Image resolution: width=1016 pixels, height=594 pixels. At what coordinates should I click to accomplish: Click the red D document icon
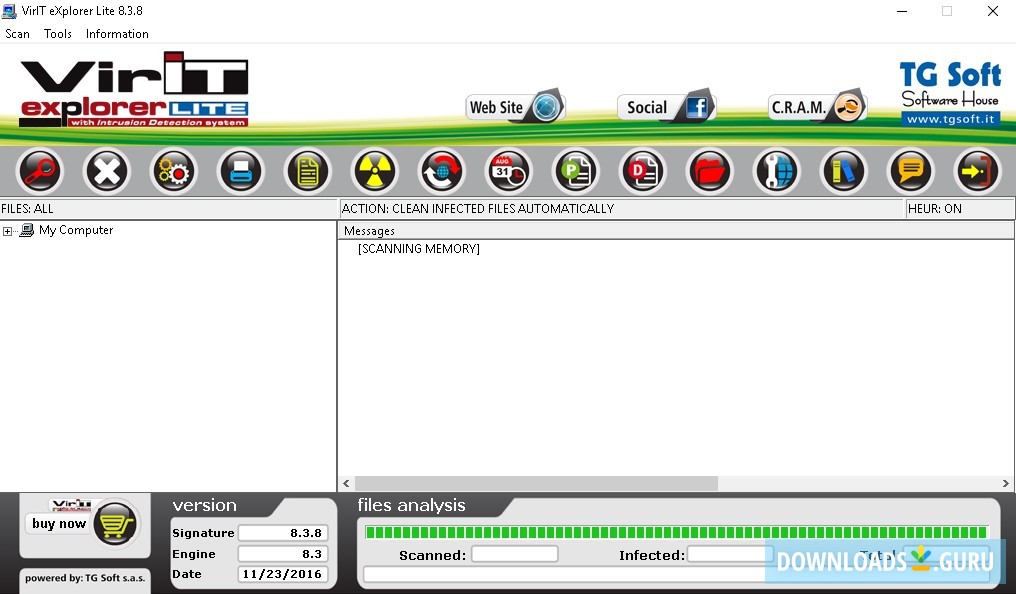click(643, 172)
